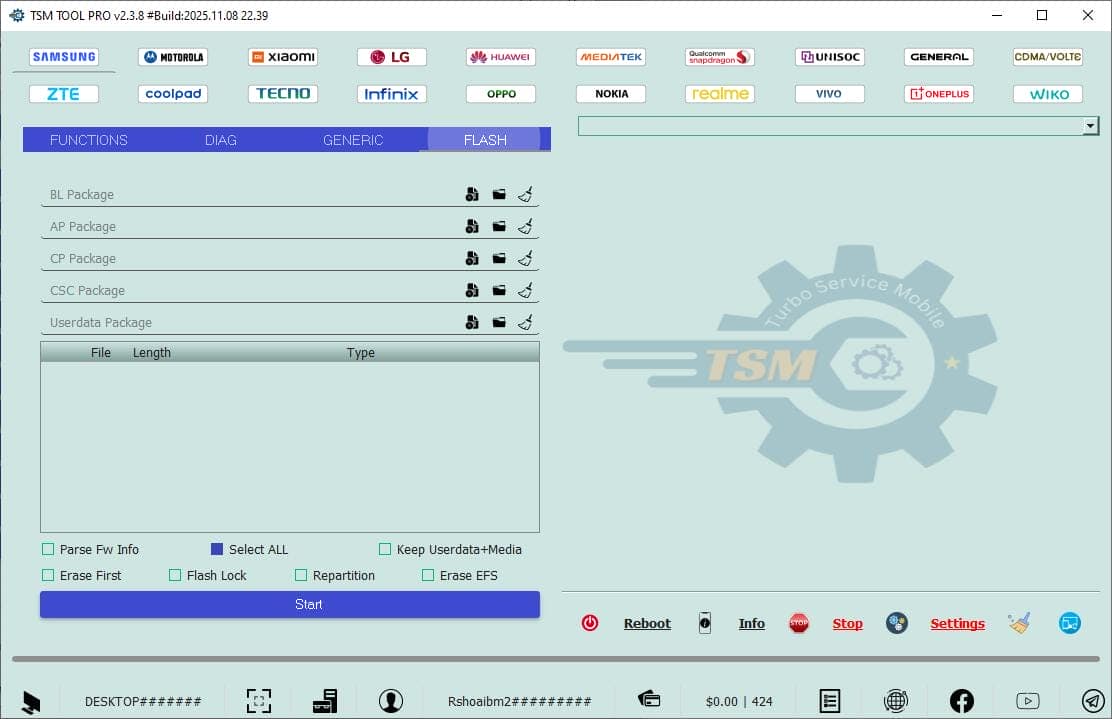The height and width of the screenshot is (719, 1112).
Task: Uncheck the Select ALL checkbox
Action: 217,549
